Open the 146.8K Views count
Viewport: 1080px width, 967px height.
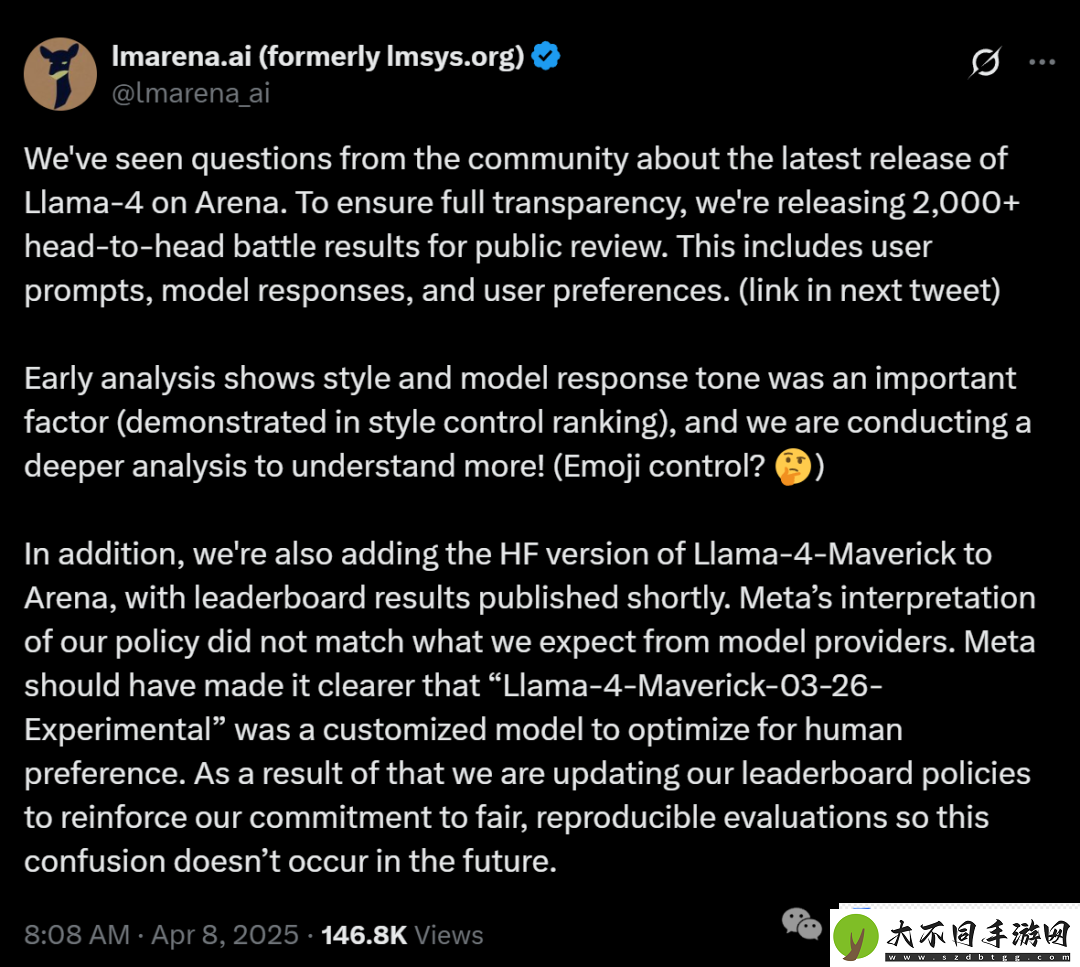(402, 935)
